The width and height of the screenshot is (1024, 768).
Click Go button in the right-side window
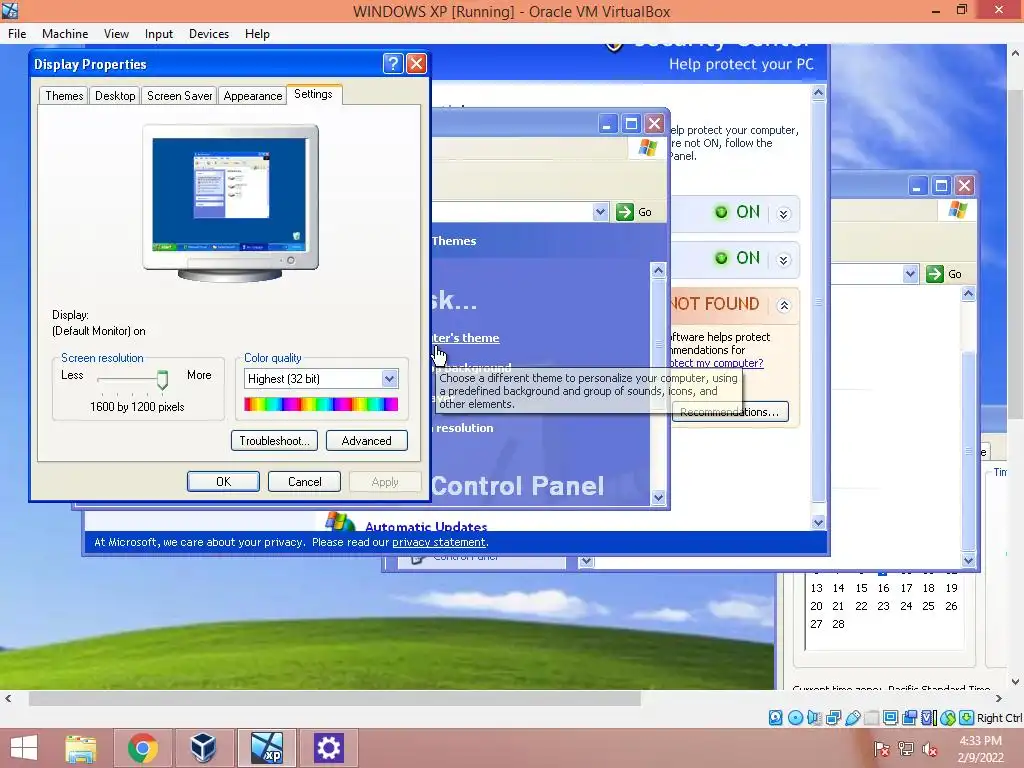[944, 274]
